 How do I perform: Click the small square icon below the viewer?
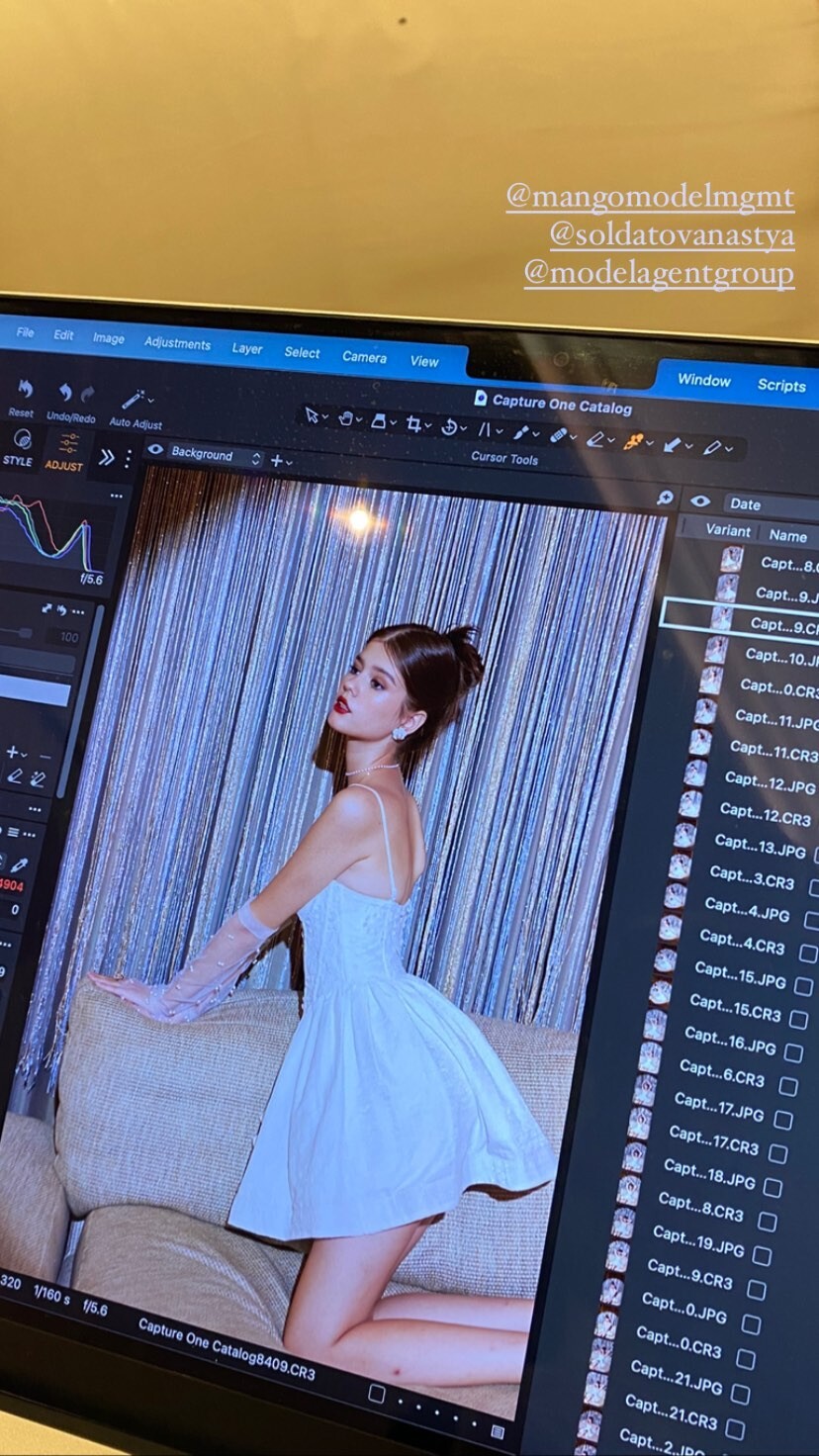pyautogui.click(x=376, y=1393)
